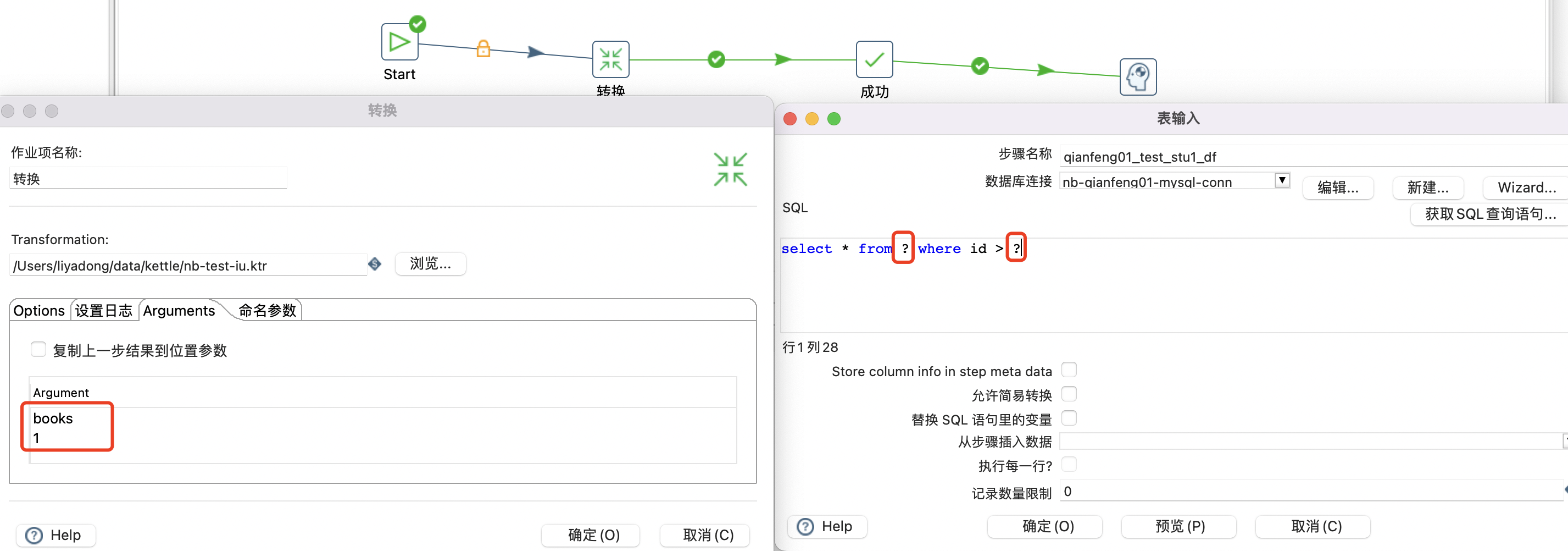Enable 允许简易转换 checkbox

[1069, 394]
